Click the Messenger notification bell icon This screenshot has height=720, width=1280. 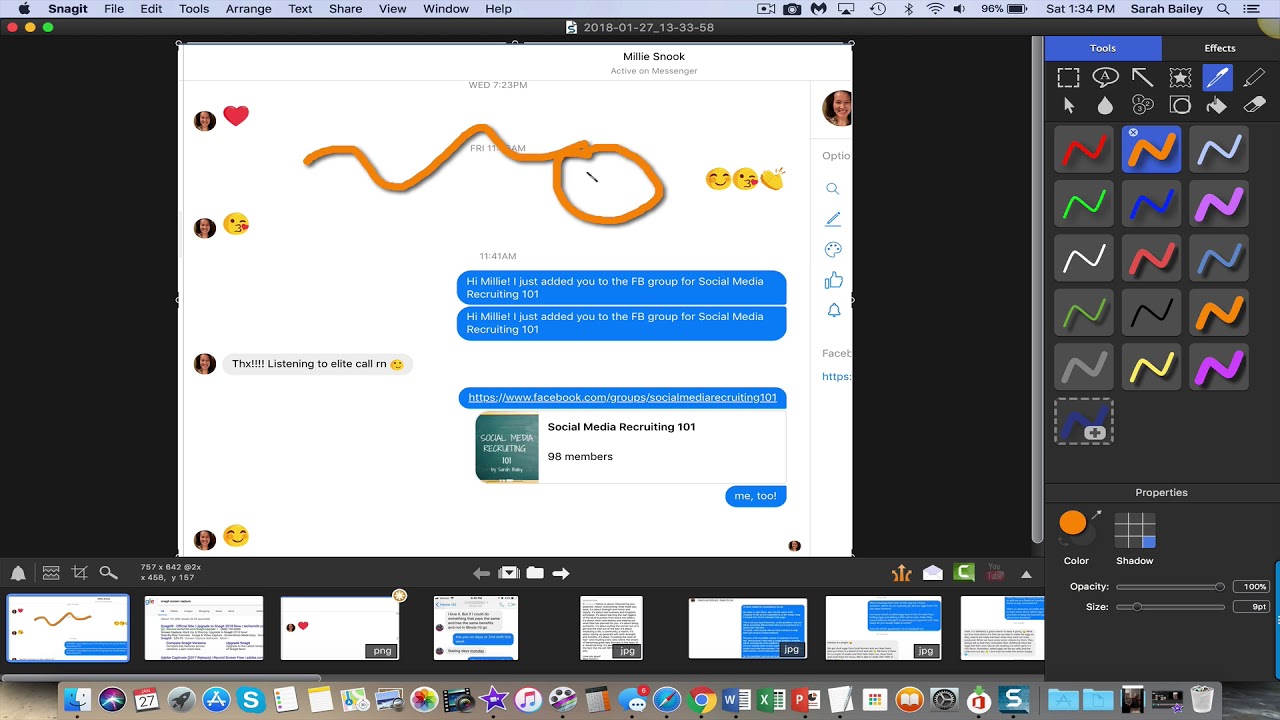click(x=833, y=311)
